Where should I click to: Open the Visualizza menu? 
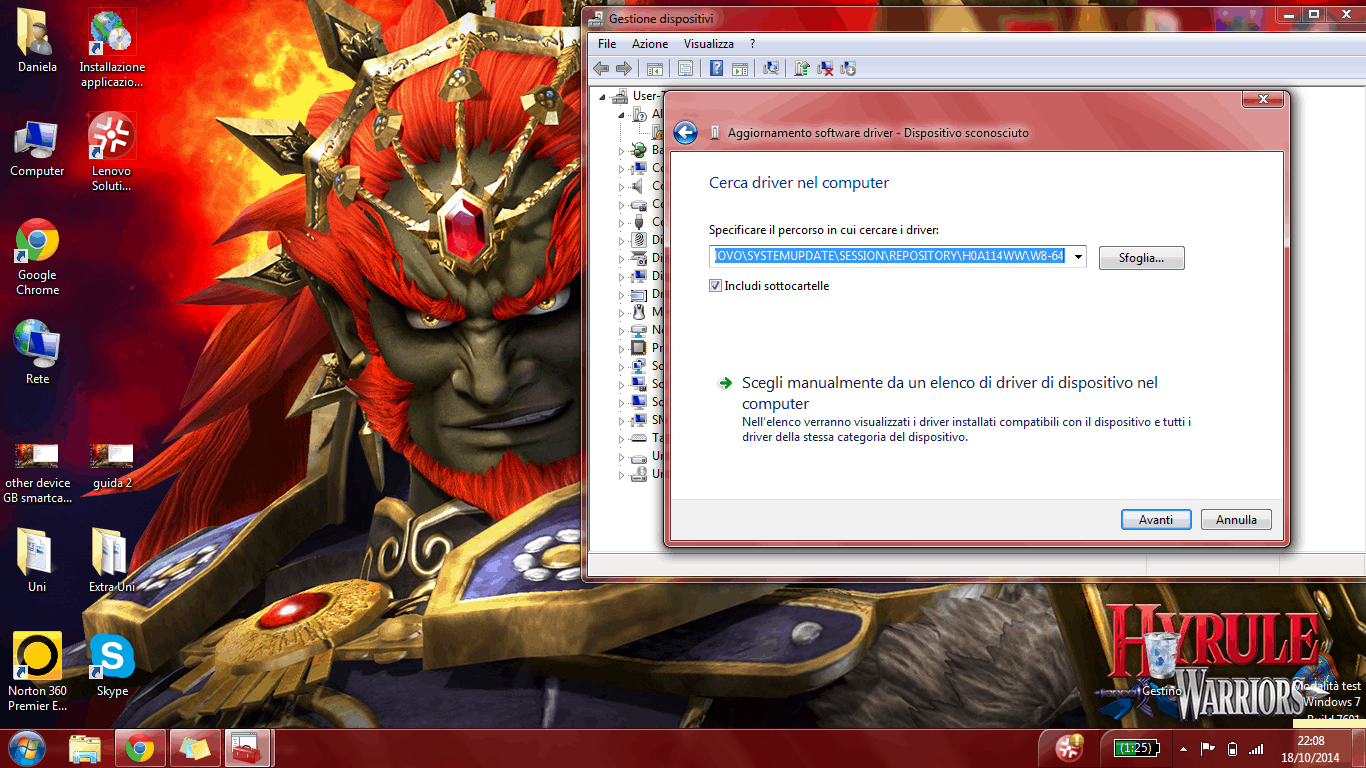click(708, 44)
